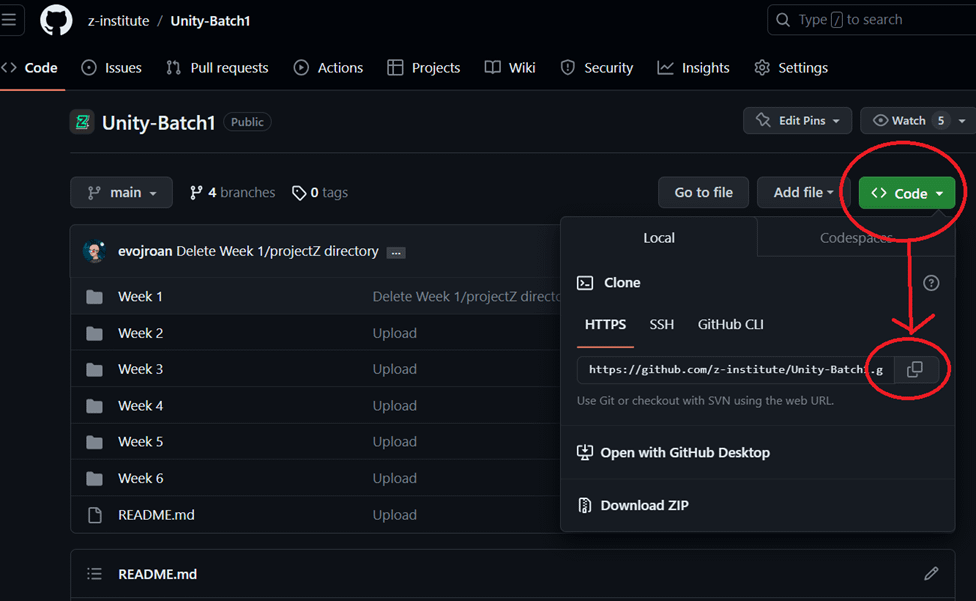
Task: Open the Add file dropdown
Action: point(803,193)
